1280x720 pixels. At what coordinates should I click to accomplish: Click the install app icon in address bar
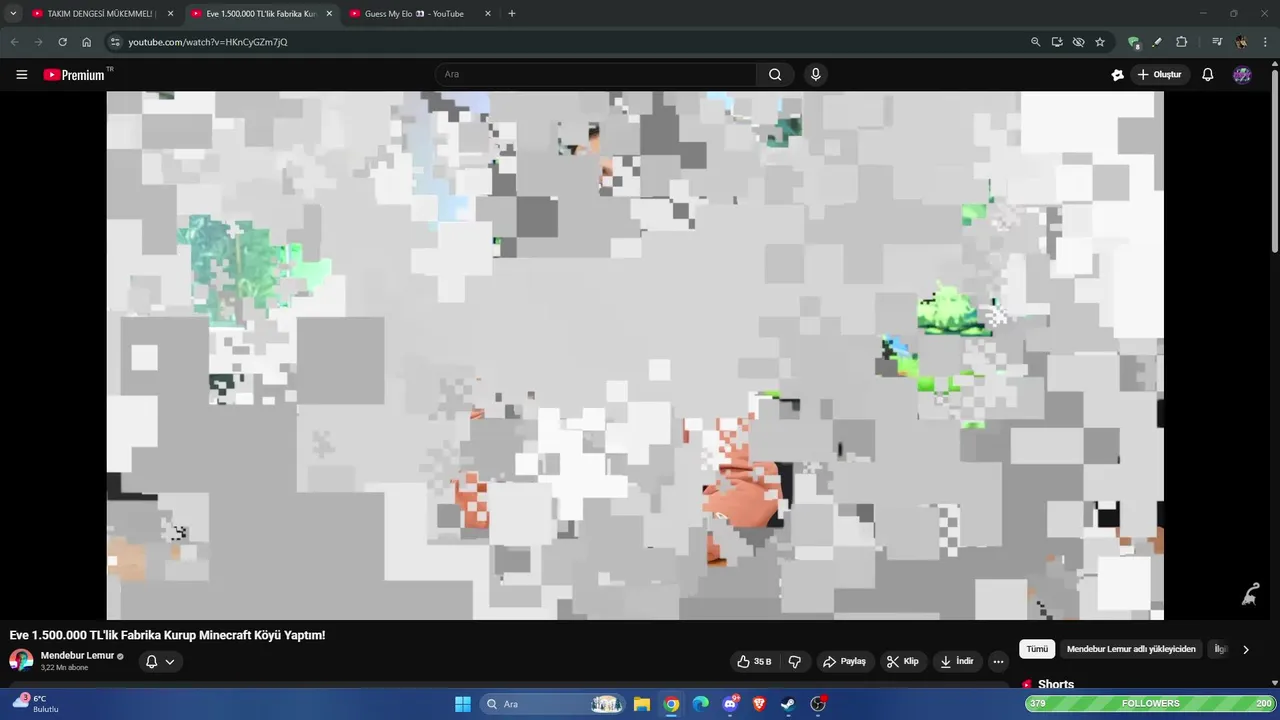tap(1057, 42)
